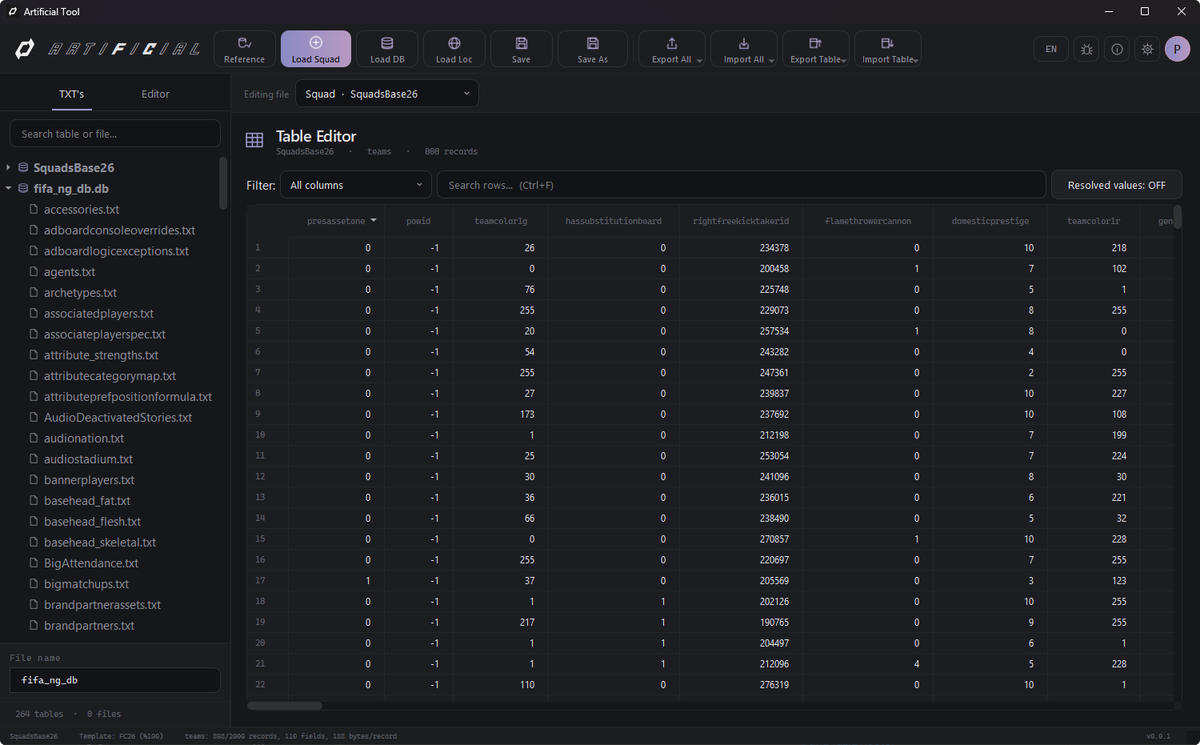Open the Import All dropdown arrow

point(772,60)
